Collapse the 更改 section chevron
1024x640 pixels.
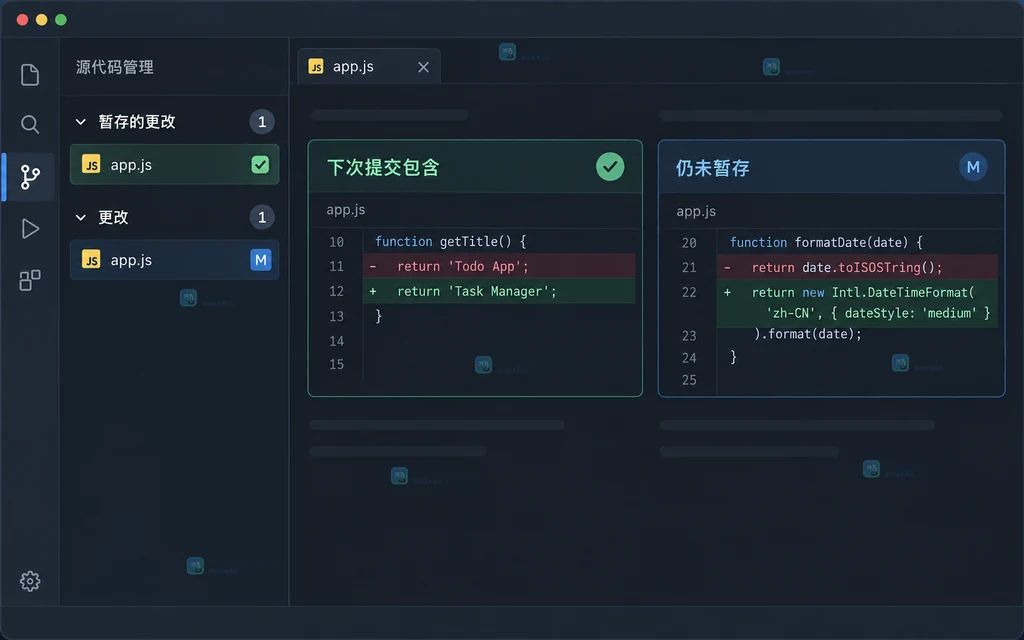(x=81, y=217)
